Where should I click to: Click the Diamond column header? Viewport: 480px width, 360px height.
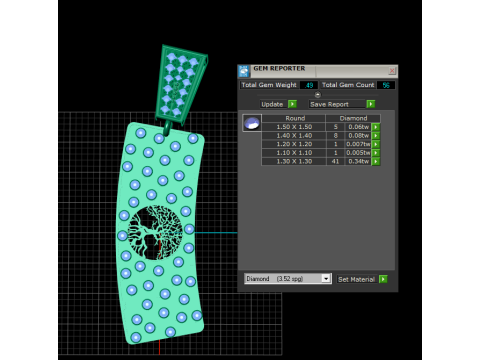coord(353,118)
